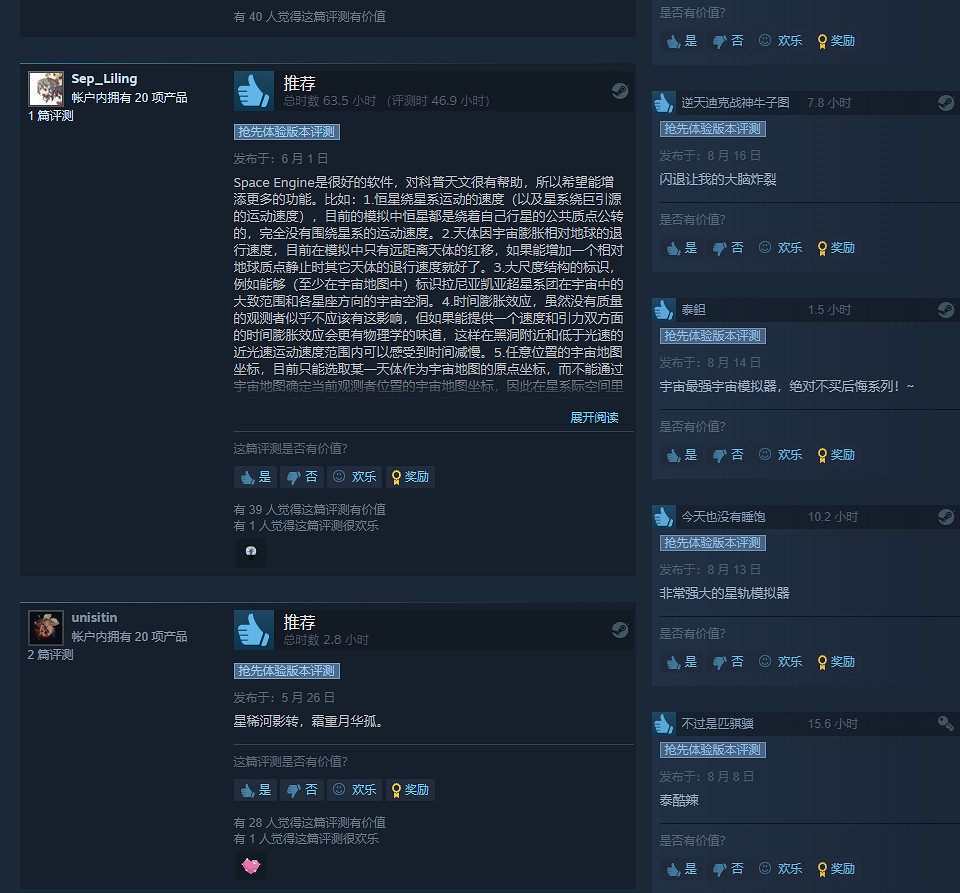Viewport: 960px width, 893px height.
Task: Click thumbs-up icon beside 今天也没有睡饱
Action: click(x=664, y=517)
